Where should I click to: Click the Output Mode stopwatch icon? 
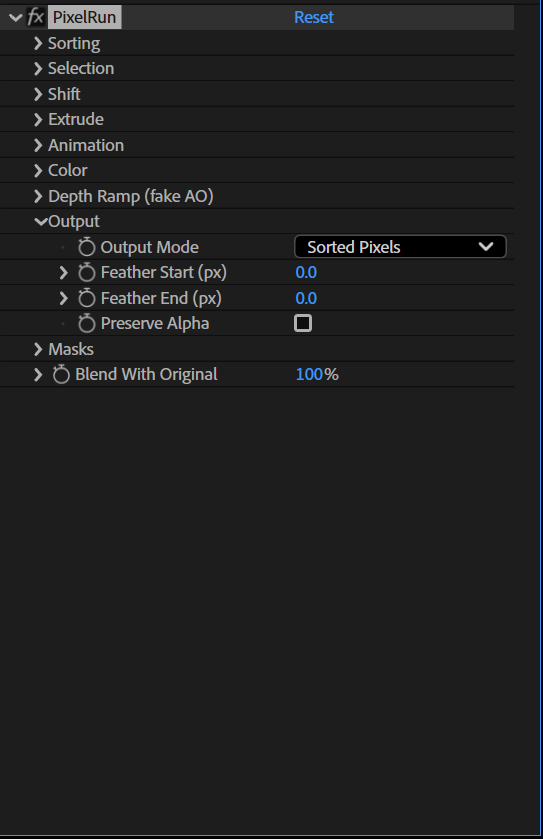[87, 247]
